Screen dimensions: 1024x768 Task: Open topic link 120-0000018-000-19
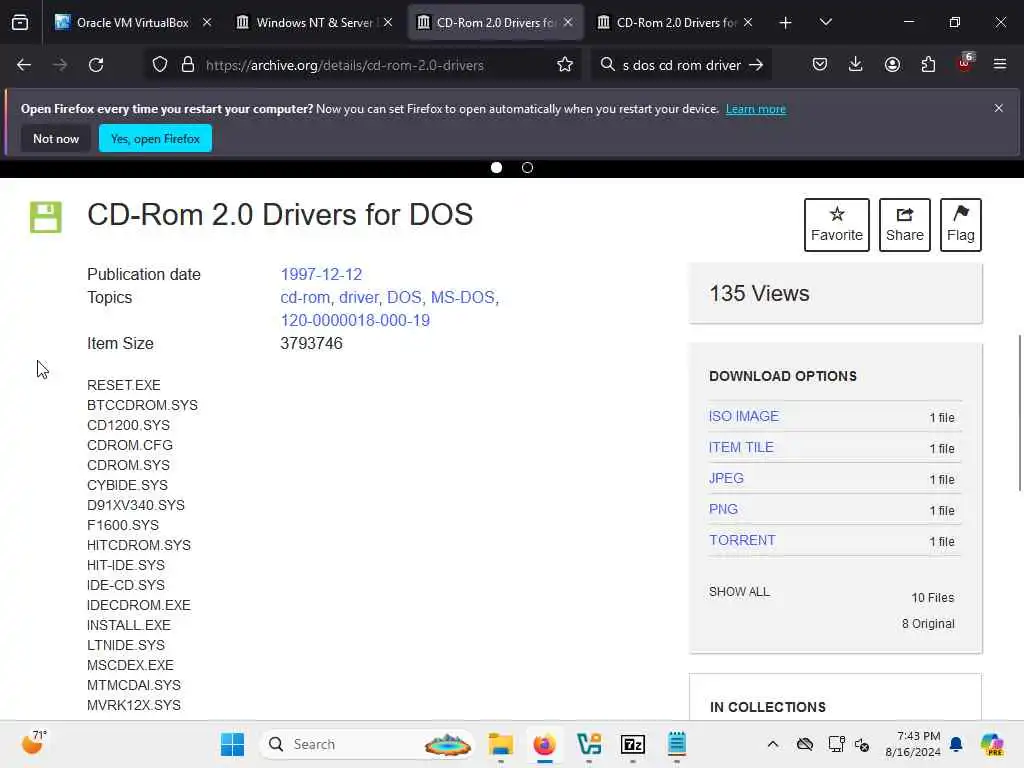coord(355,320)
